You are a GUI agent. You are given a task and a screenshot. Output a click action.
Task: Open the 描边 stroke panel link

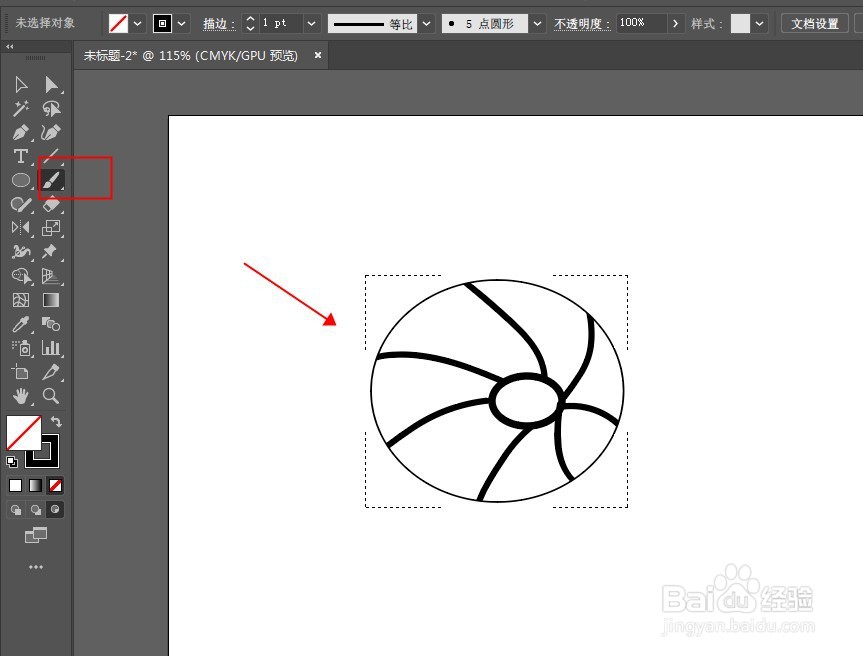[x=219, y=24]
